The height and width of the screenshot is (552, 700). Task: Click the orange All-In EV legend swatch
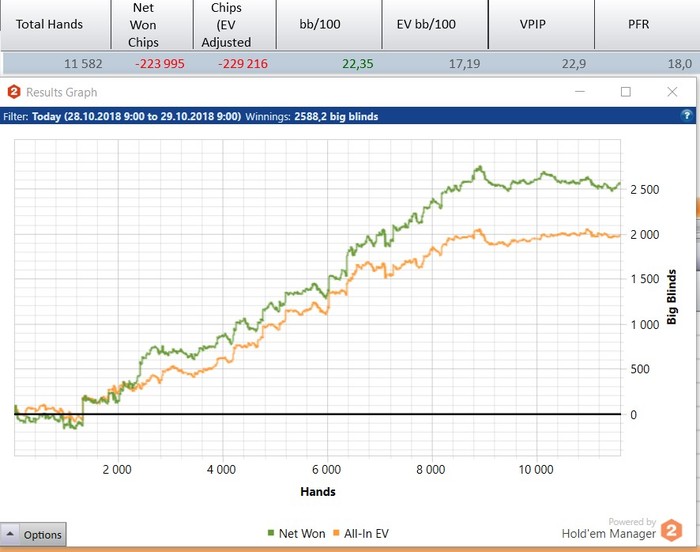click(336, 533)
